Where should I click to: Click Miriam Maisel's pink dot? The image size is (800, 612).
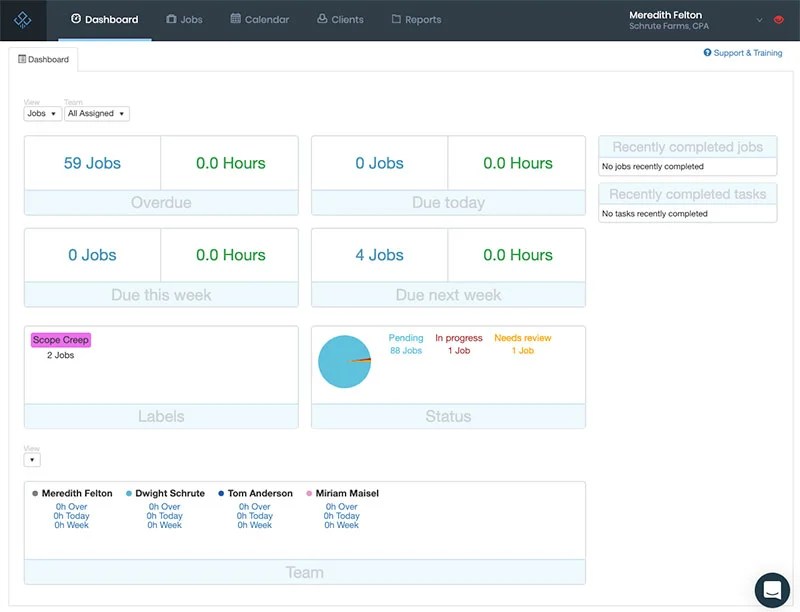pyautogui.click(x=309, y=493)
